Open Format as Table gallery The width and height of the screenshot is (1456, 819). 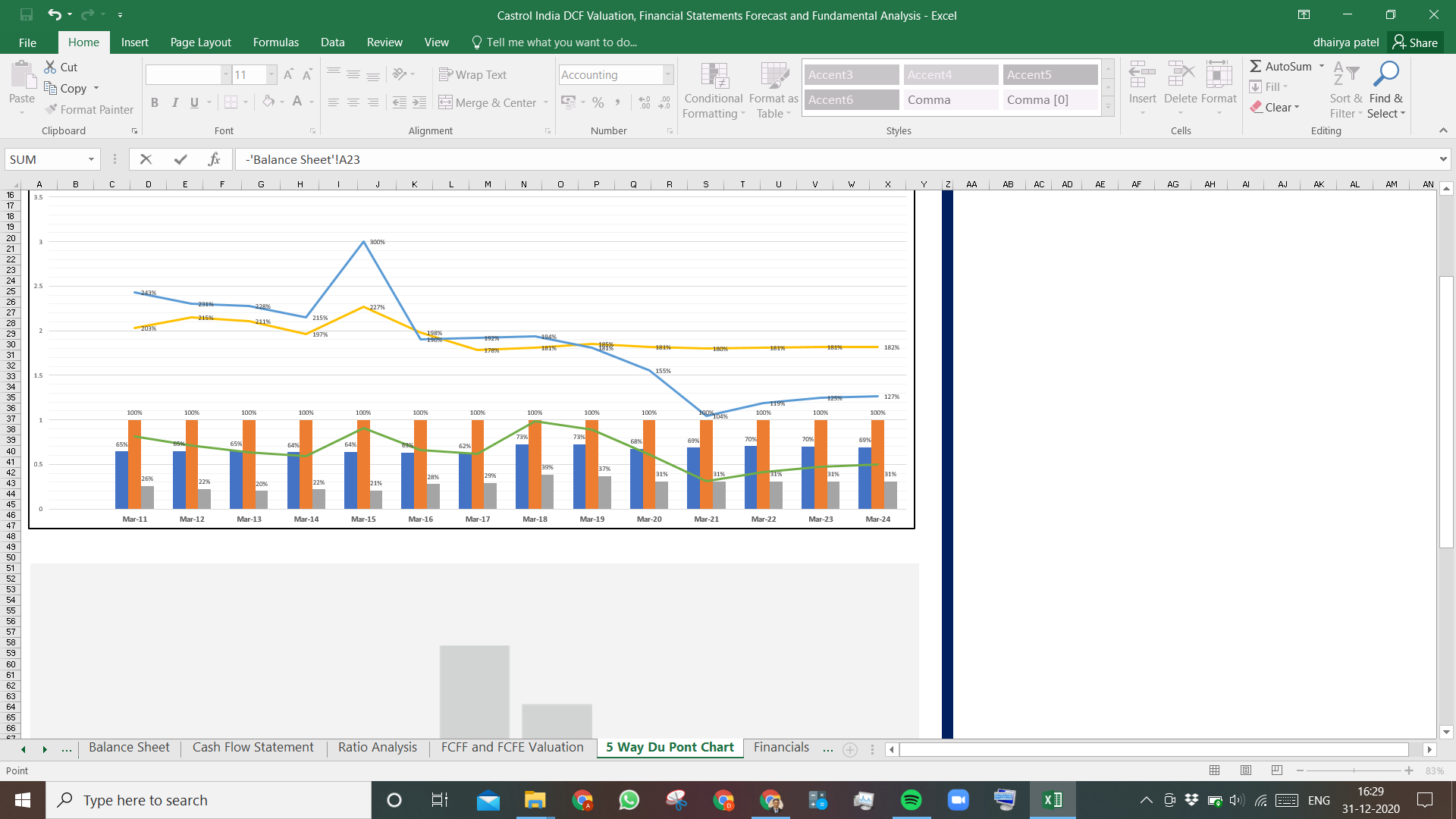point(773,90)
